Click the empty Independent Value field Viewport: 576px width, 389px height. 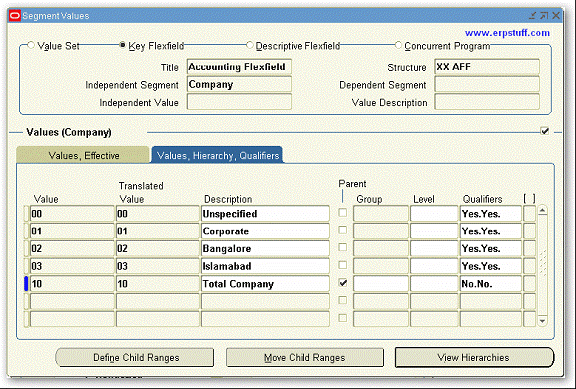click(x=239, y=102)
